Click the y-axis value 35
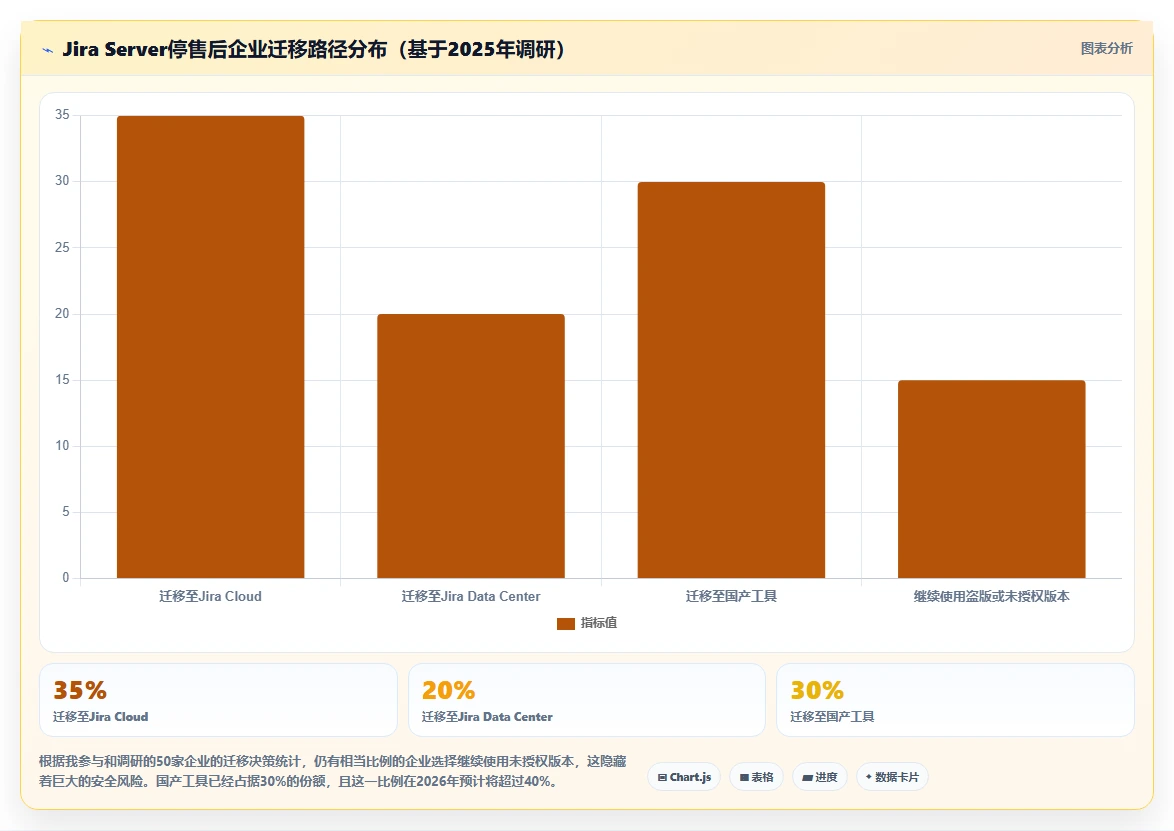1174x831 pixels. [x=62, y=115]
